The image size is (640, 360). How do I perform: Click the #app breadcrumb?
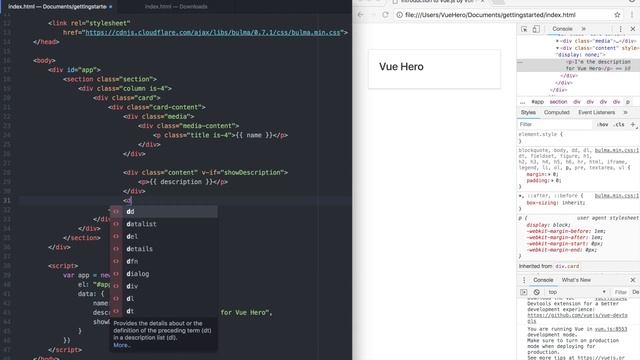[x=538, y=102]
